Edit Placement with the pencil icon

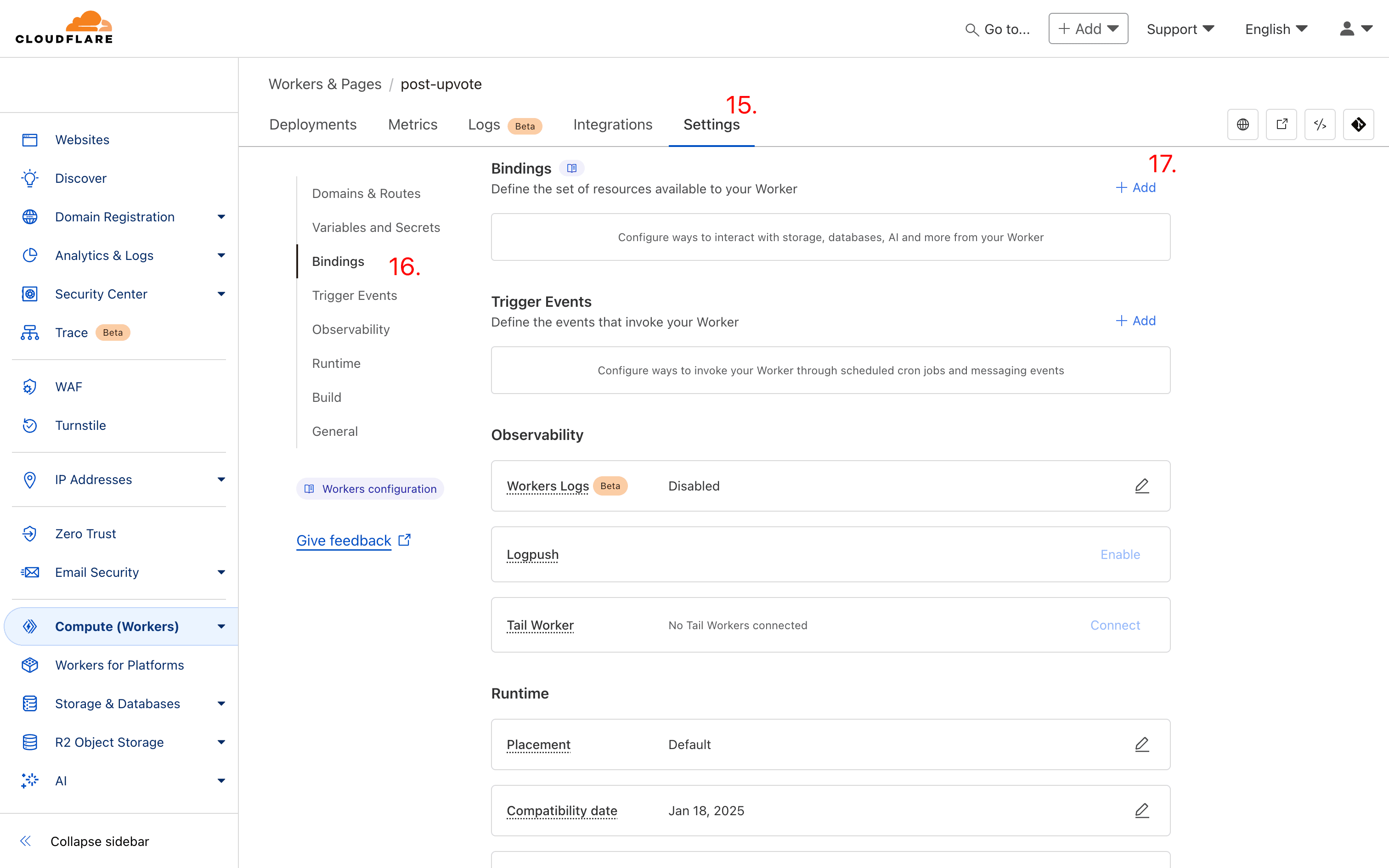click(1141, 744)
